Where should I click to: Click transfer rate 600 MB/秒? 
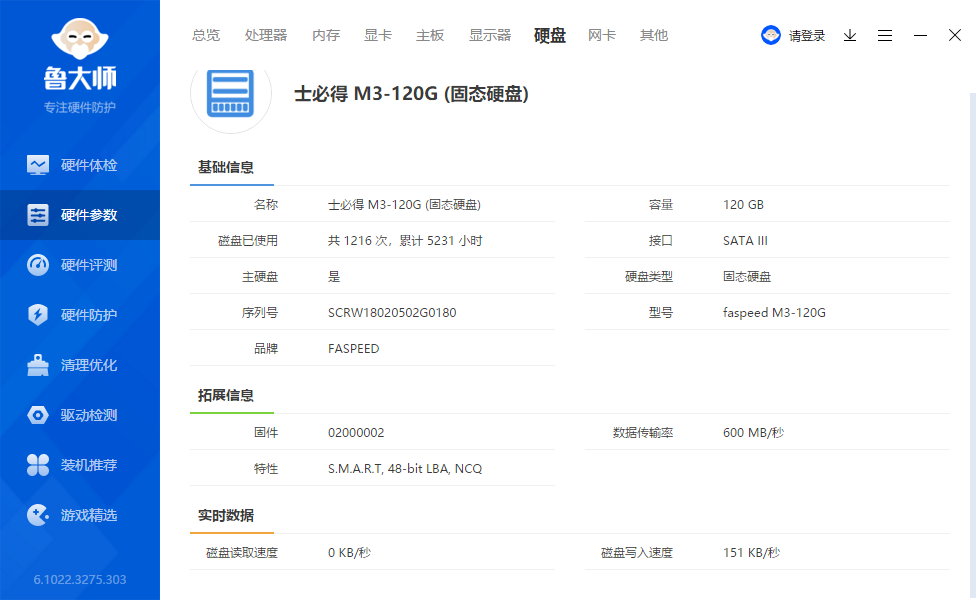753,432
